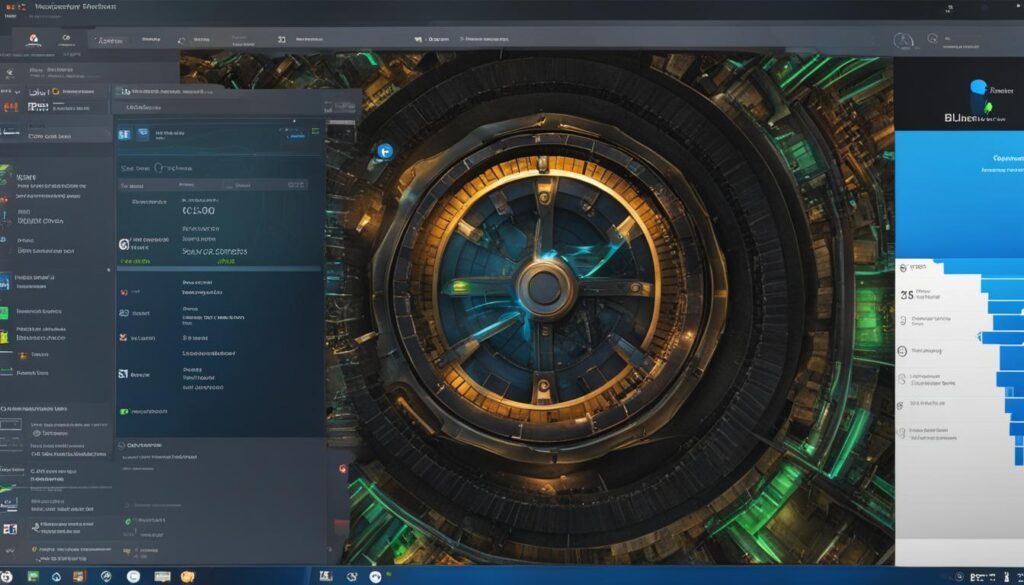The width and height of the screenshot is (1024, 585).
Task: Click the circular icon in right panel list's fourth row
Action: [902, 351]
